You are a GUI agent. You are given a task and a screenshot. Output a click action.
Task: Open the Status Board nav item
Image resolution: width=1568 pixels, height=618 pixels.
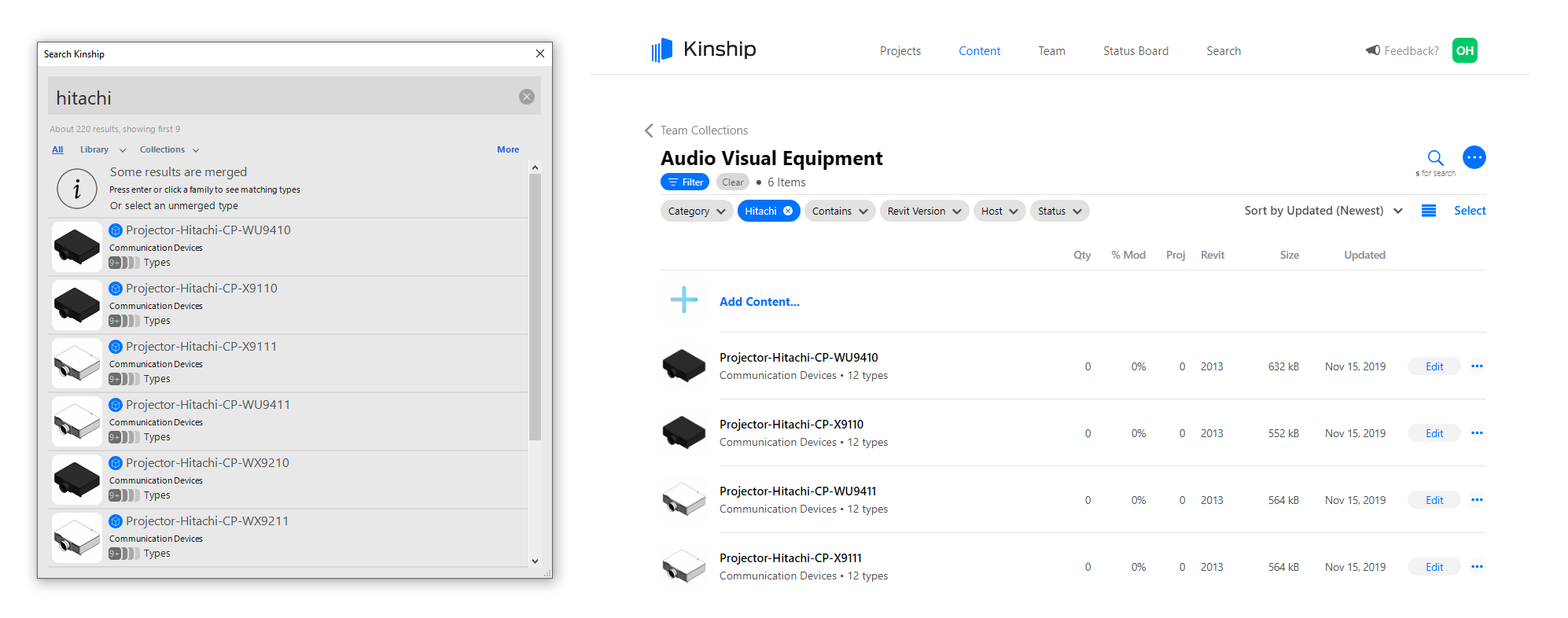click(1136, 51)
